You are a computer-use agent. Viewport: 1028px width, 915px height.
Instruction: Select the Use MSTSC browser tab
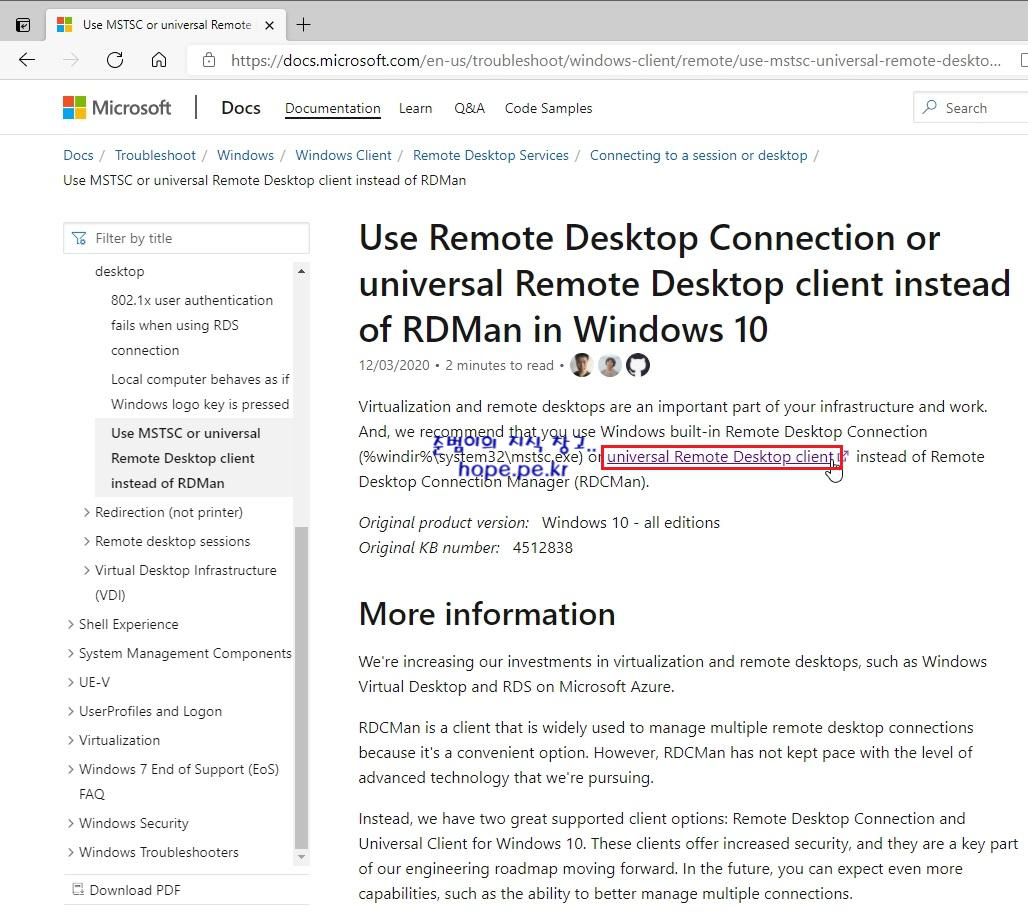tap(167, 25)
